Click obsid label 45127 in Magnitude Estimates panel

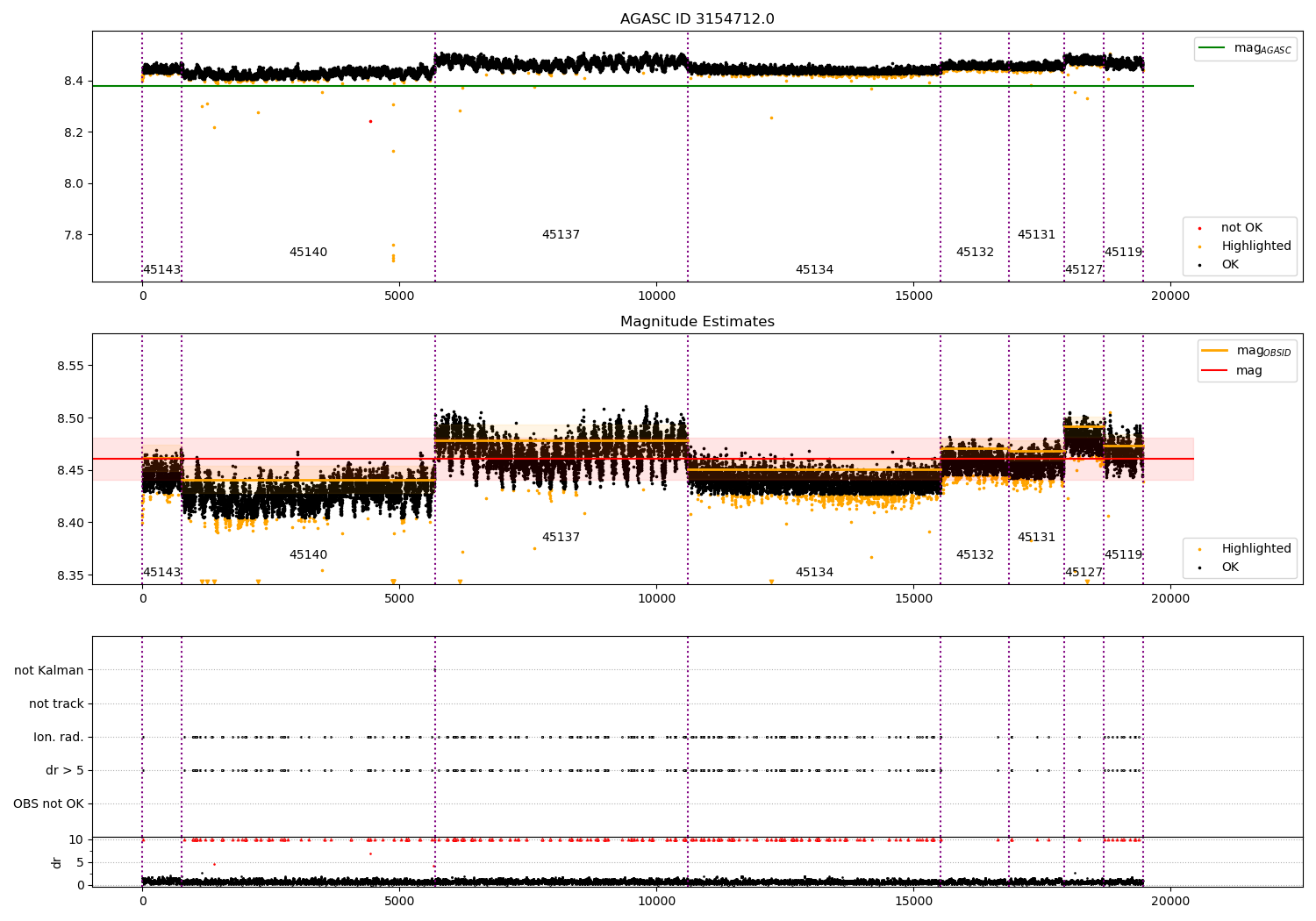[x=1084, y=573]
